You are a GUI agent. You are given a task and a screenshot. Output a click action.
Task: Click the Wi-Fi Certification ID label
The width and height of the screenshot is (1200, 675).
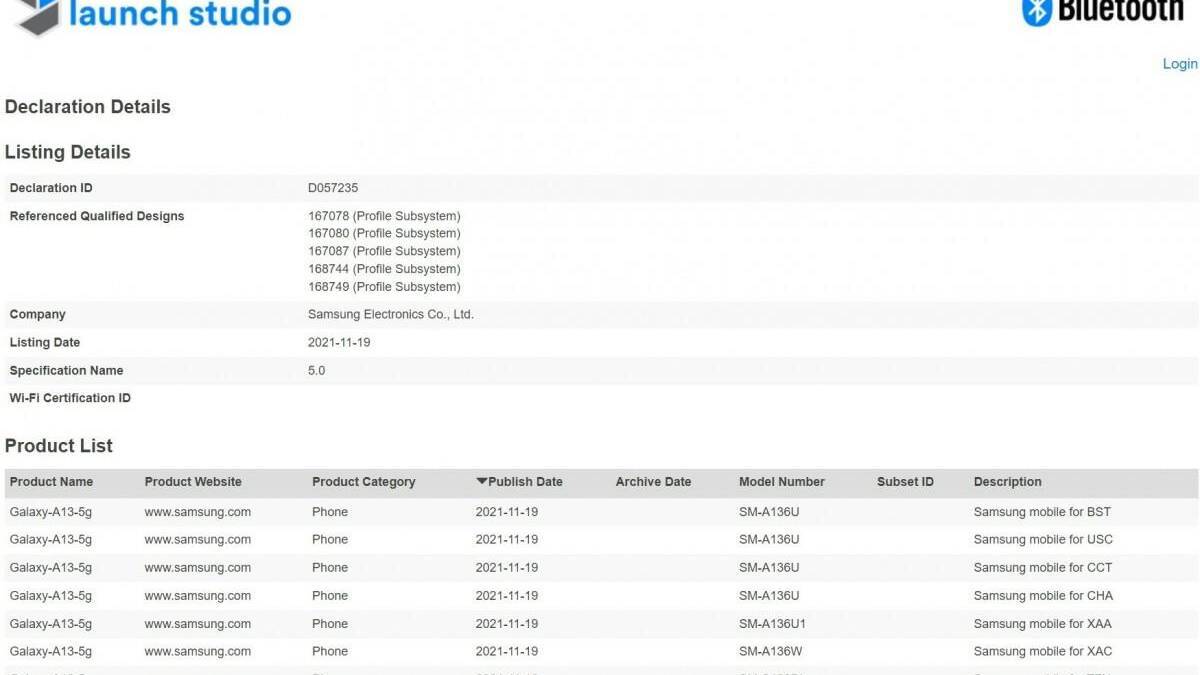pyautogui.click(x=70, y=398)
